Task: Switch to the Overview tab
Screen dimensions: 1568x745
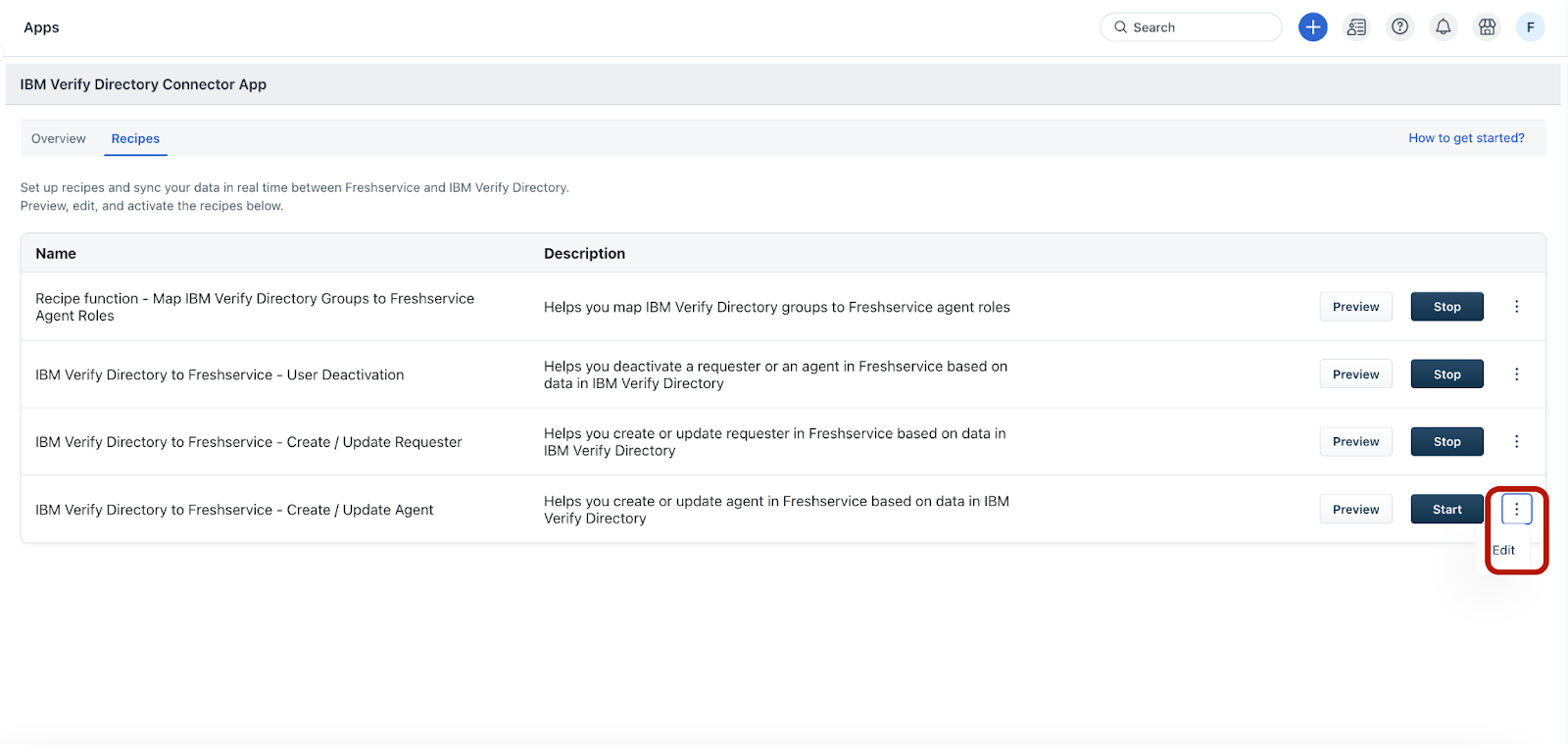Action: pyautogui.click(x=59, y=138)
